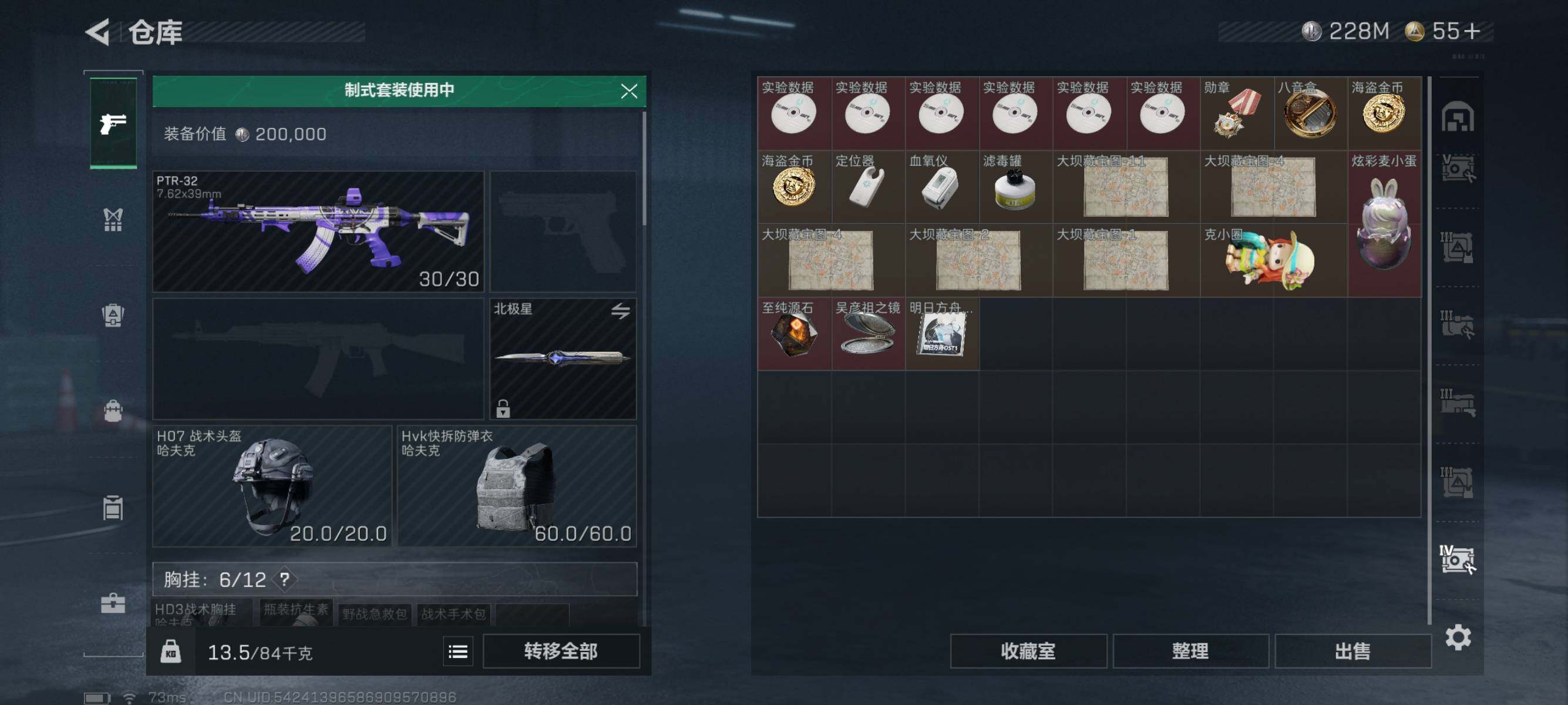
Task: Click the 出售 sell button
Action: tap(1352, 651)
